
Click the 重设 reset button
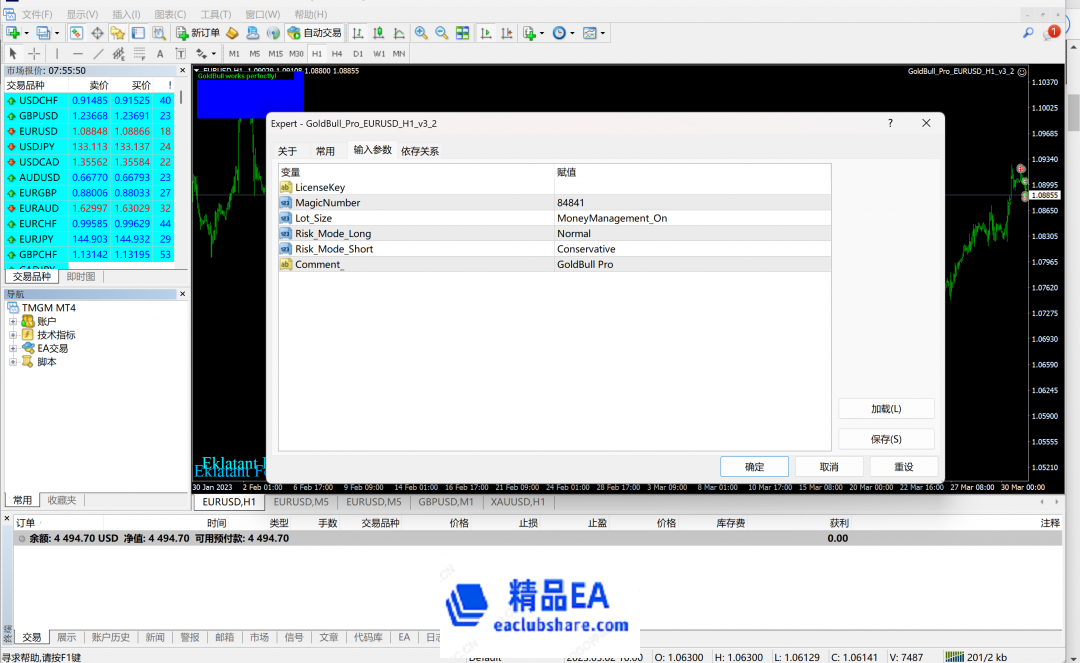(x=904, y=466)
